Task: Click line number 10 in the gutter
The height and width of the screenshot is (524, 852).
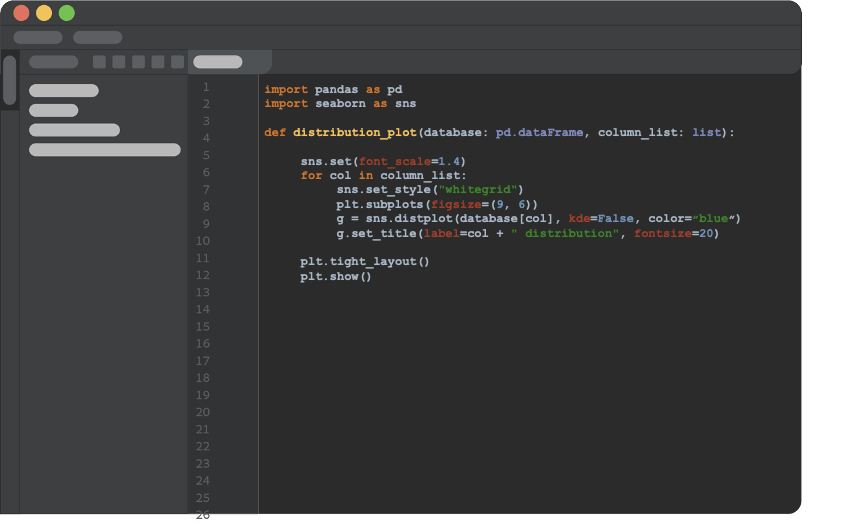Action: (203, 241)
